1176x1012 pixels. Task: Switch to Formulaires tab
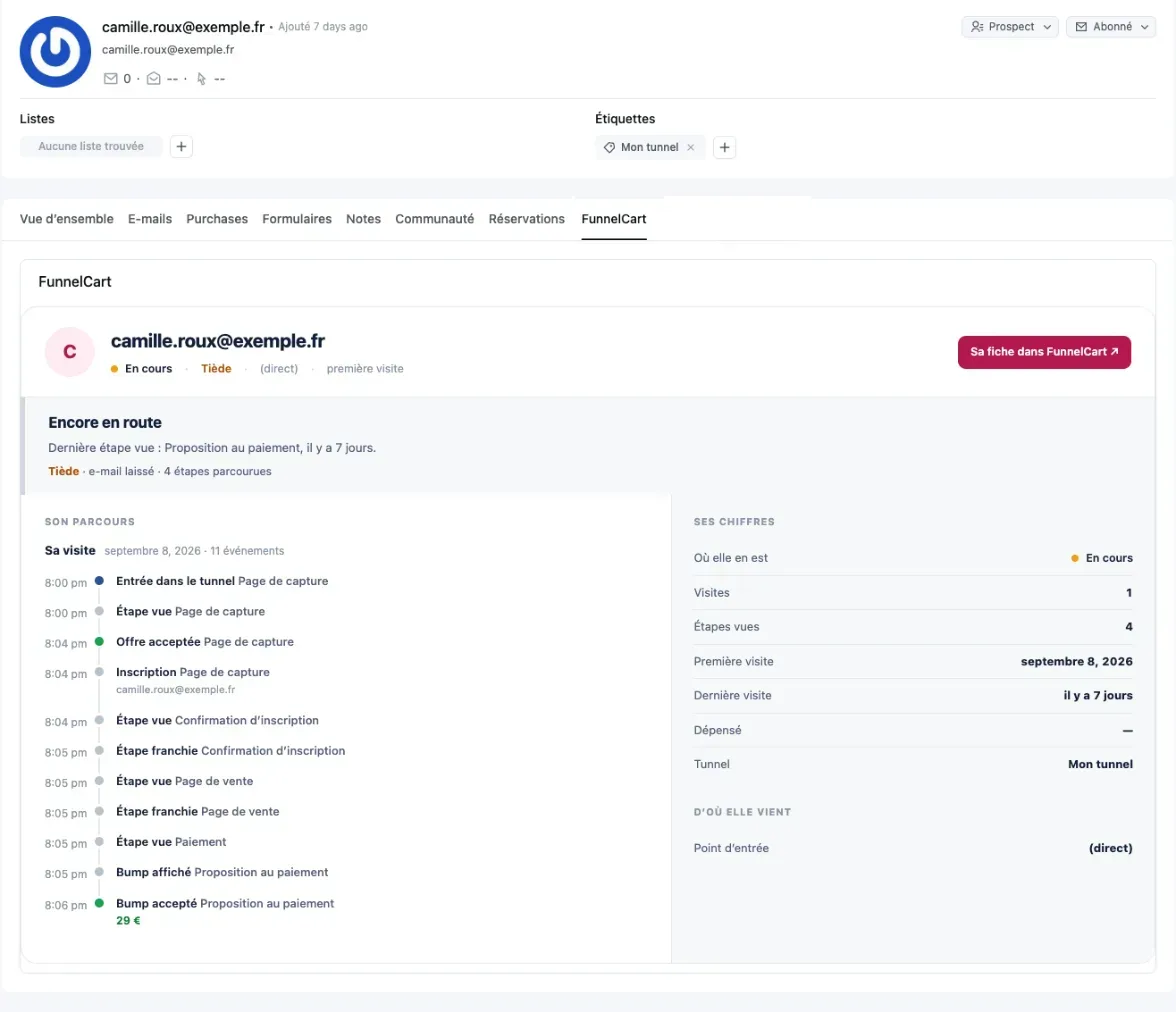[x=297, y=219]
